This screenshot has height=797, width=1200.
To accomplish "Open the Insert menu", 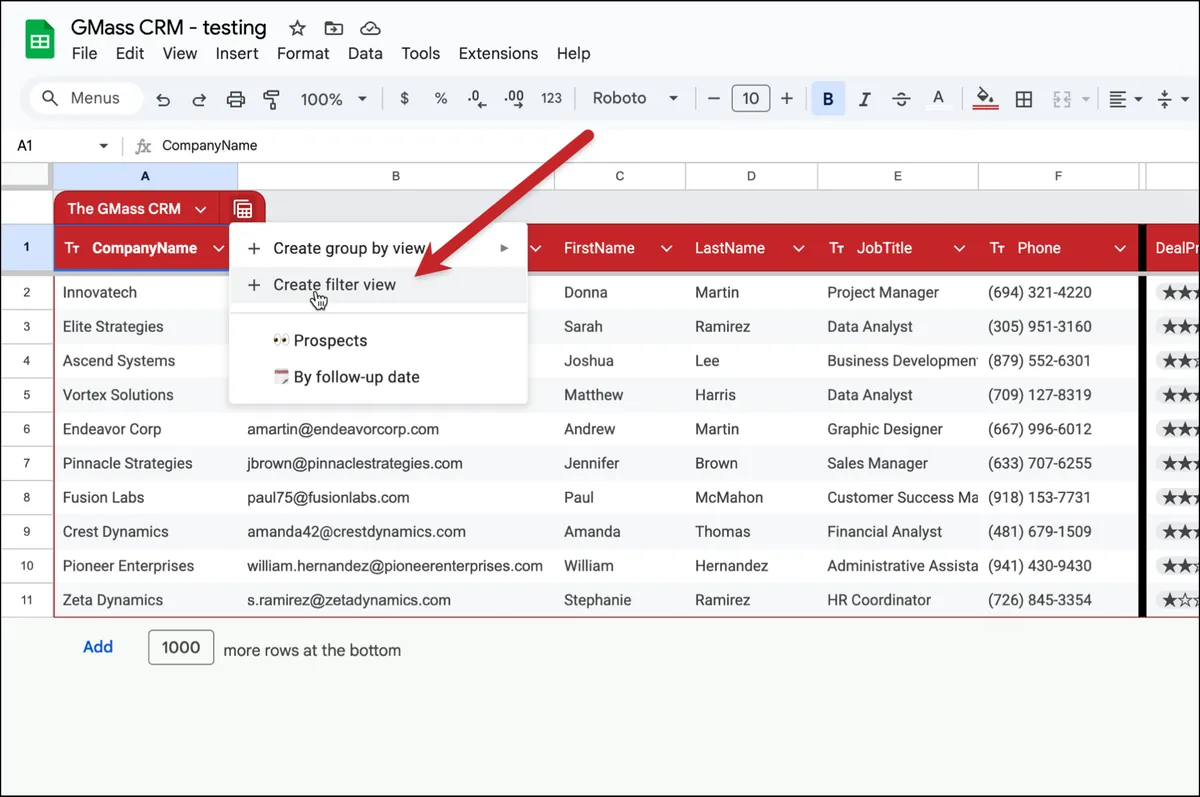I will pos(237,53).
